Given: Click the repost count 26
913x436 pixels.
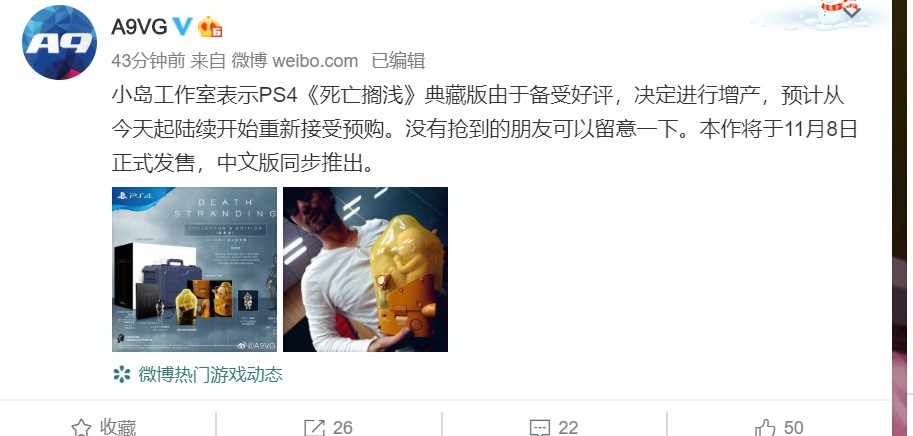Looking at the screenshot, I should pos(342,428).
